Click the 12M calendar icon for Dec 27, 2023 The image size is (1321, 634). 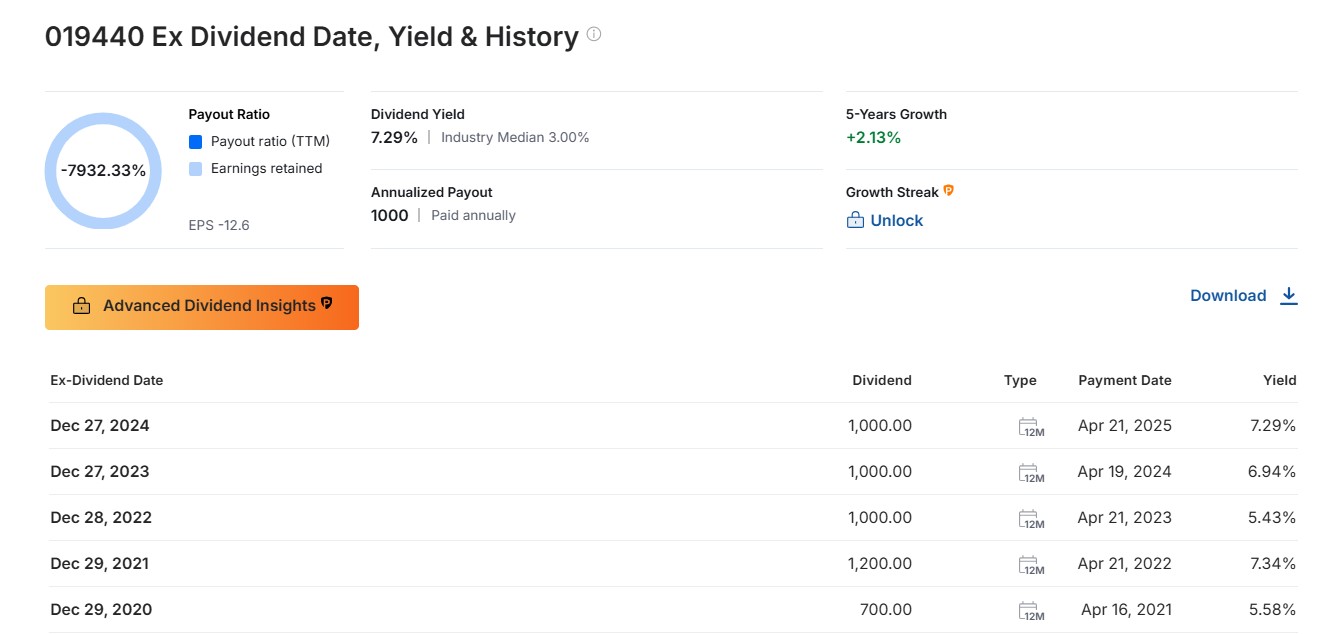[x=1030, y=473]
